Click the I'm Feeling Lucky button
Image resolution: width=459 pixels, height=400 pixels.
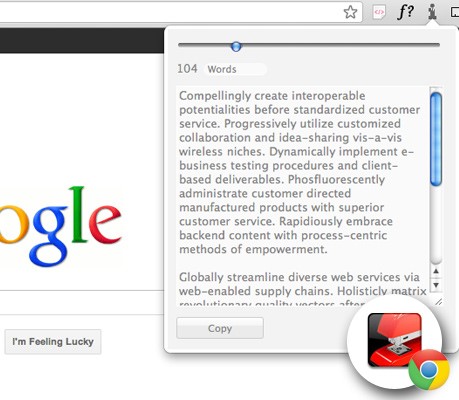pyautogui.click(x=53, y=342)
